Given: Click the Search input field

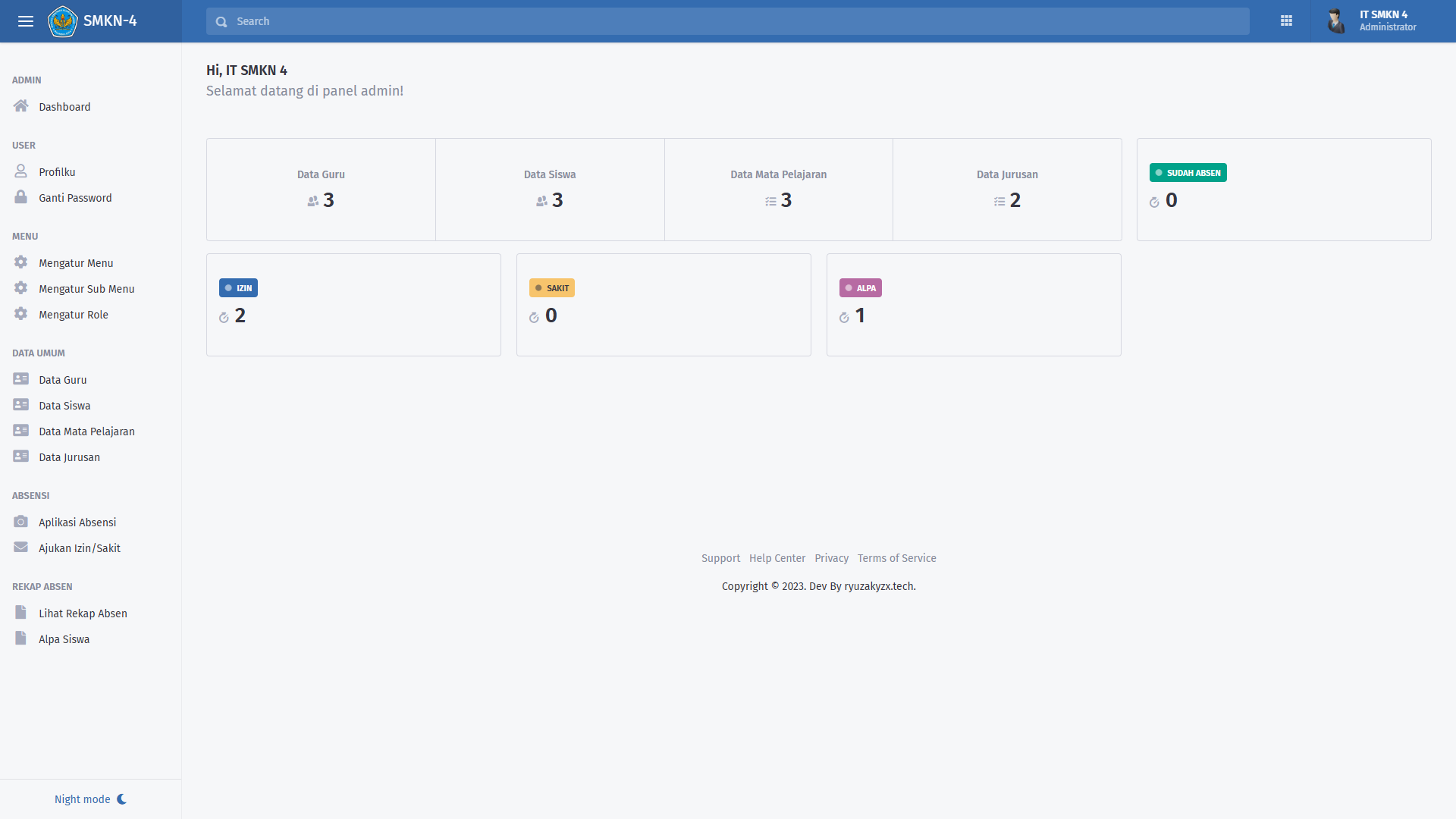Looking at the screenshot, I should click(728, 21).
